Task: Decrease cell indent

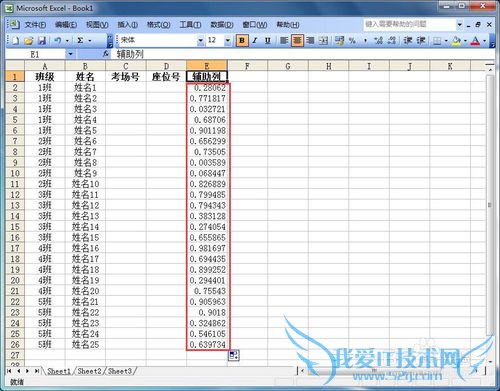Action: point(408,41)
